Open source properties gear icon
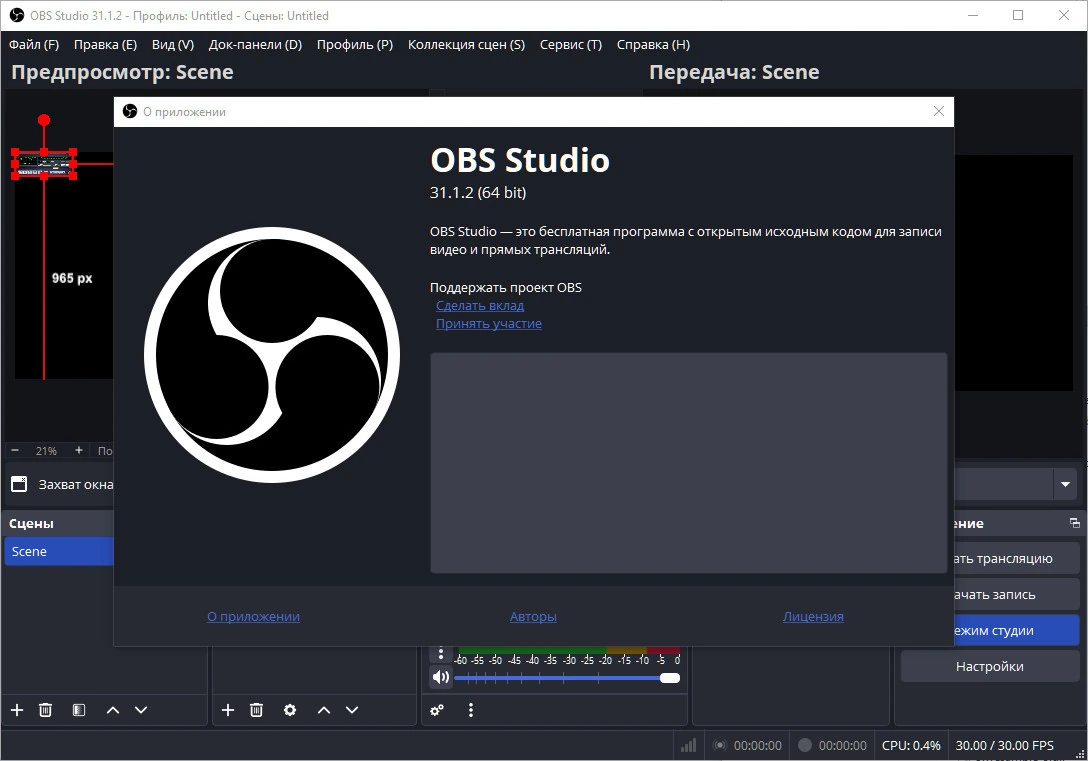 coord(290,710)
